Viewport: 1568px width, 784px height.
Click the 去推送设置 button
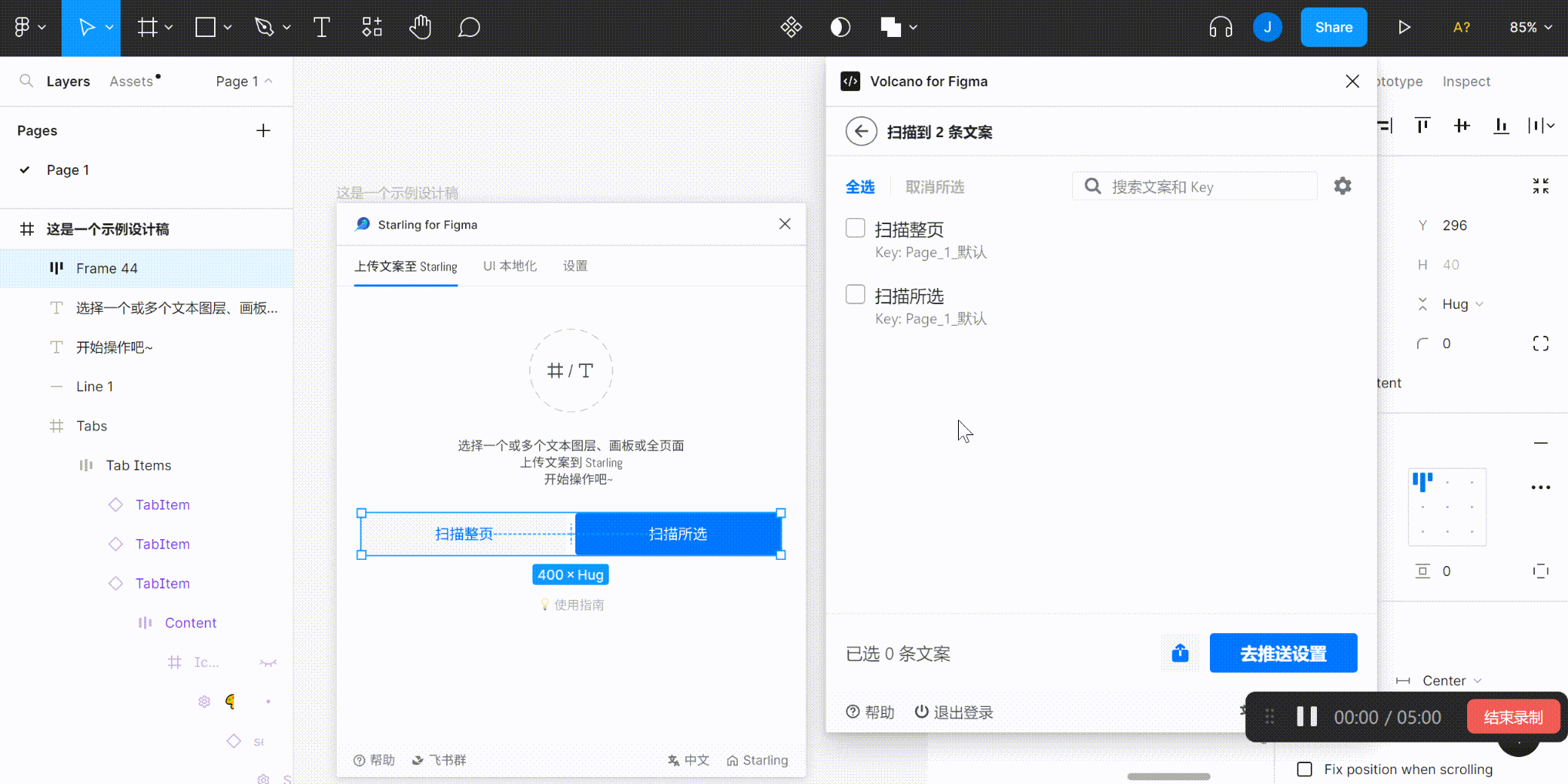(x=1283, y=653)
